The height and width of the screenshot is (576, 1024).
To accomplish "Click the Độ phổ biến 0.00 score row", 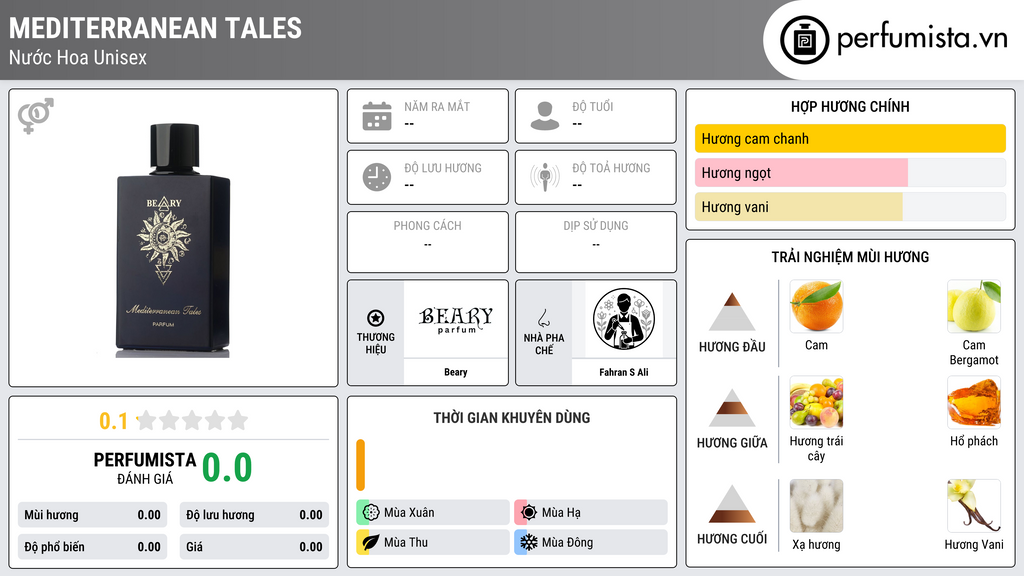I will pyautogui.click(x=93, y=547).
